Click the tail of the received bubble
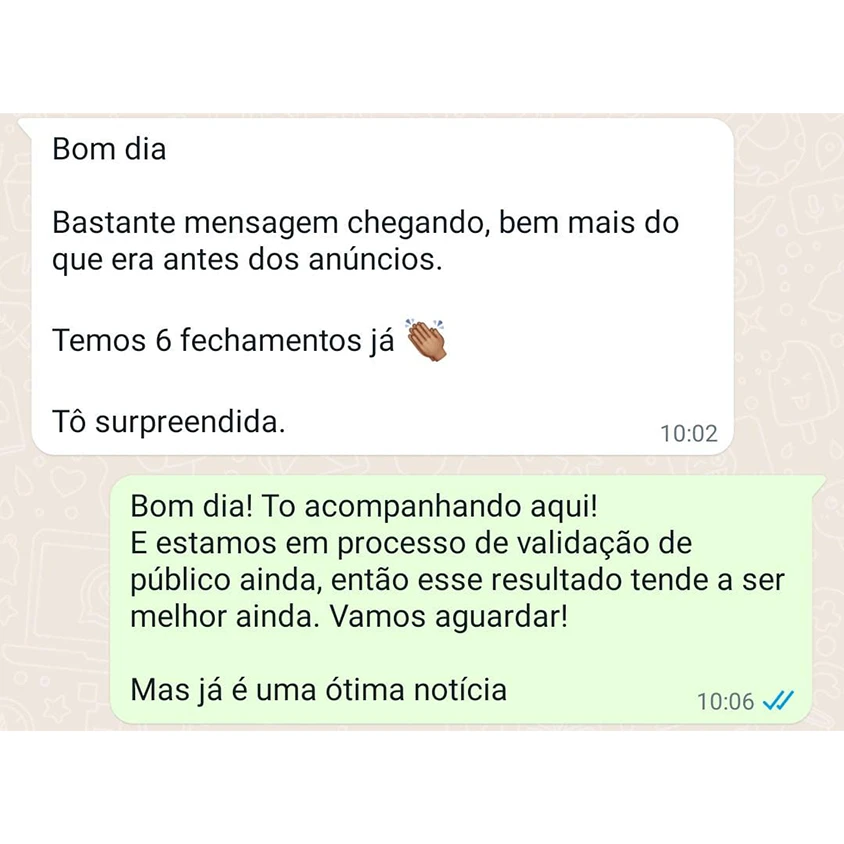844x844 pixels. 25,125
